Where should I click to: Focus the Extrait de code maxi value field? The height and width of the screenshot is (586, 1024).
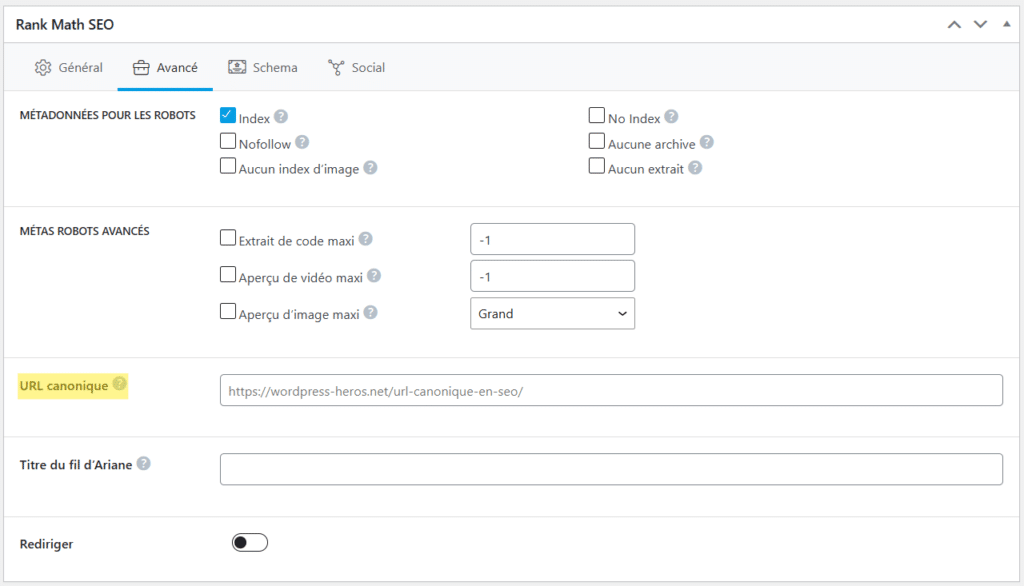[552, 239]
